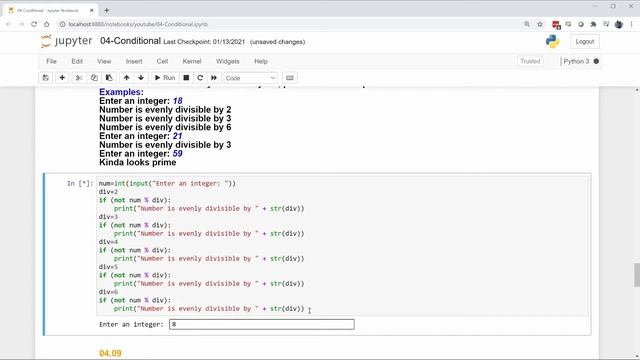The image size is (640, 360).
Task: Save the notebook with the floppy disk icon
Action: point(45,78)
